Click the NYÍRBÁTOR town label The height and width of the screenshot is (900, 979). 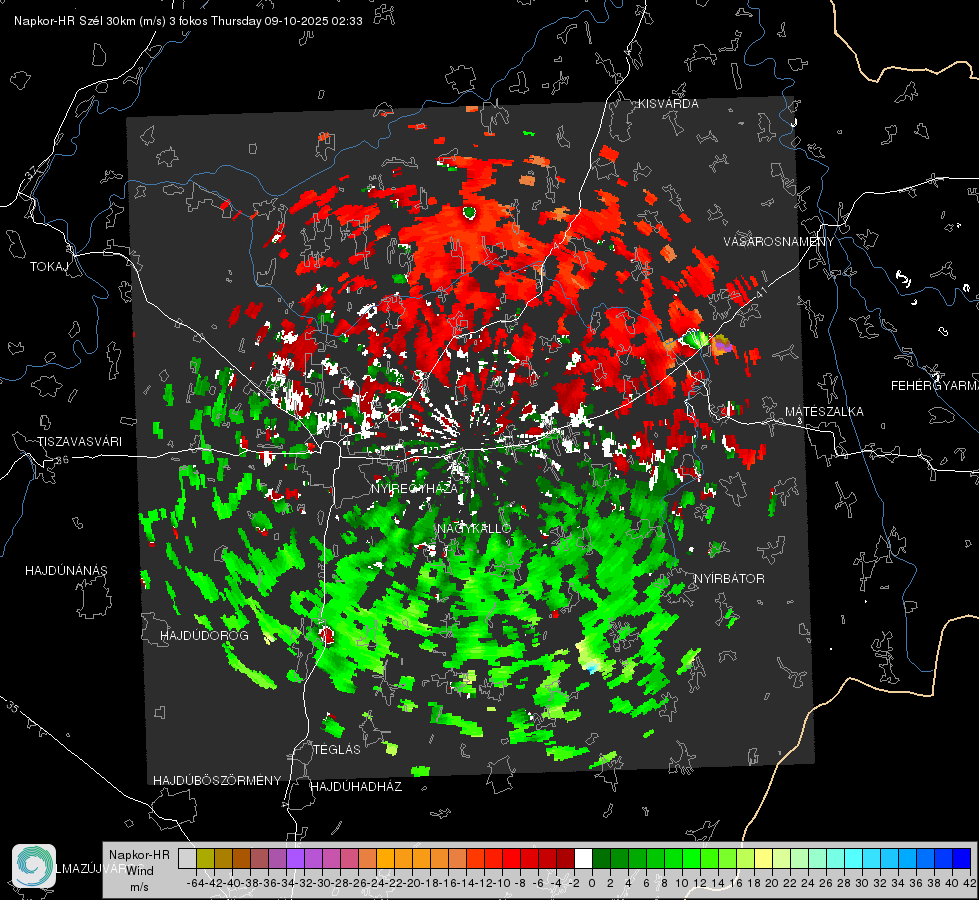click(x=729, y=579)
